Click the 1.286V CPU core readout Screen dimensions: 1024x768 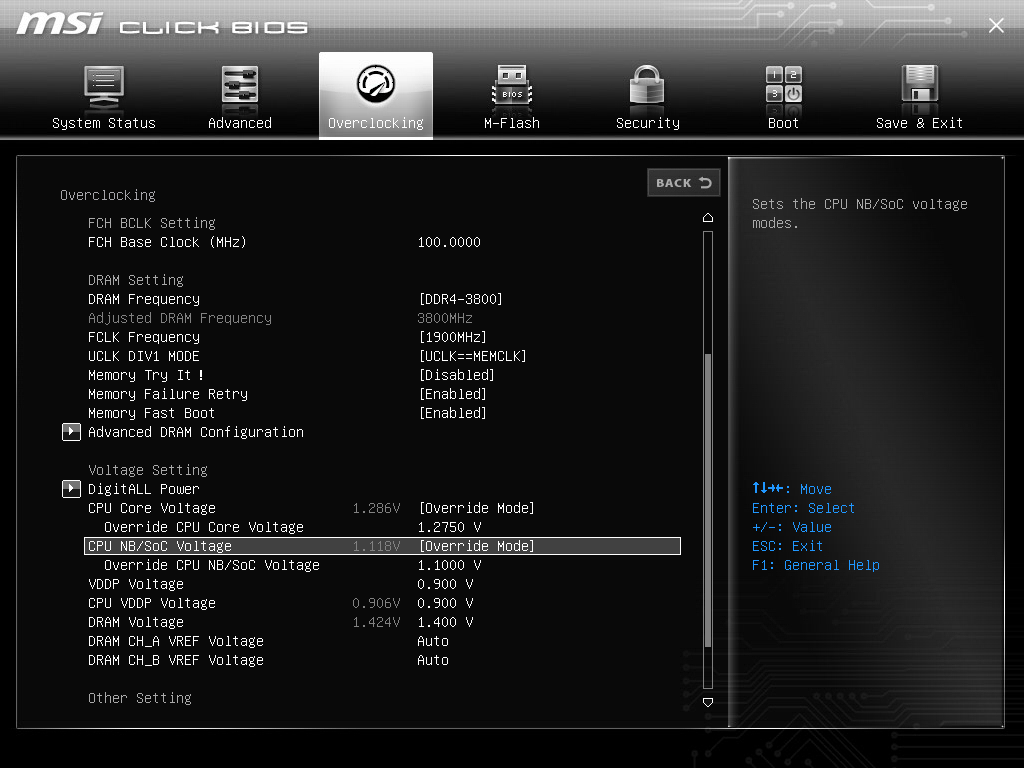[x=376, y=508]
